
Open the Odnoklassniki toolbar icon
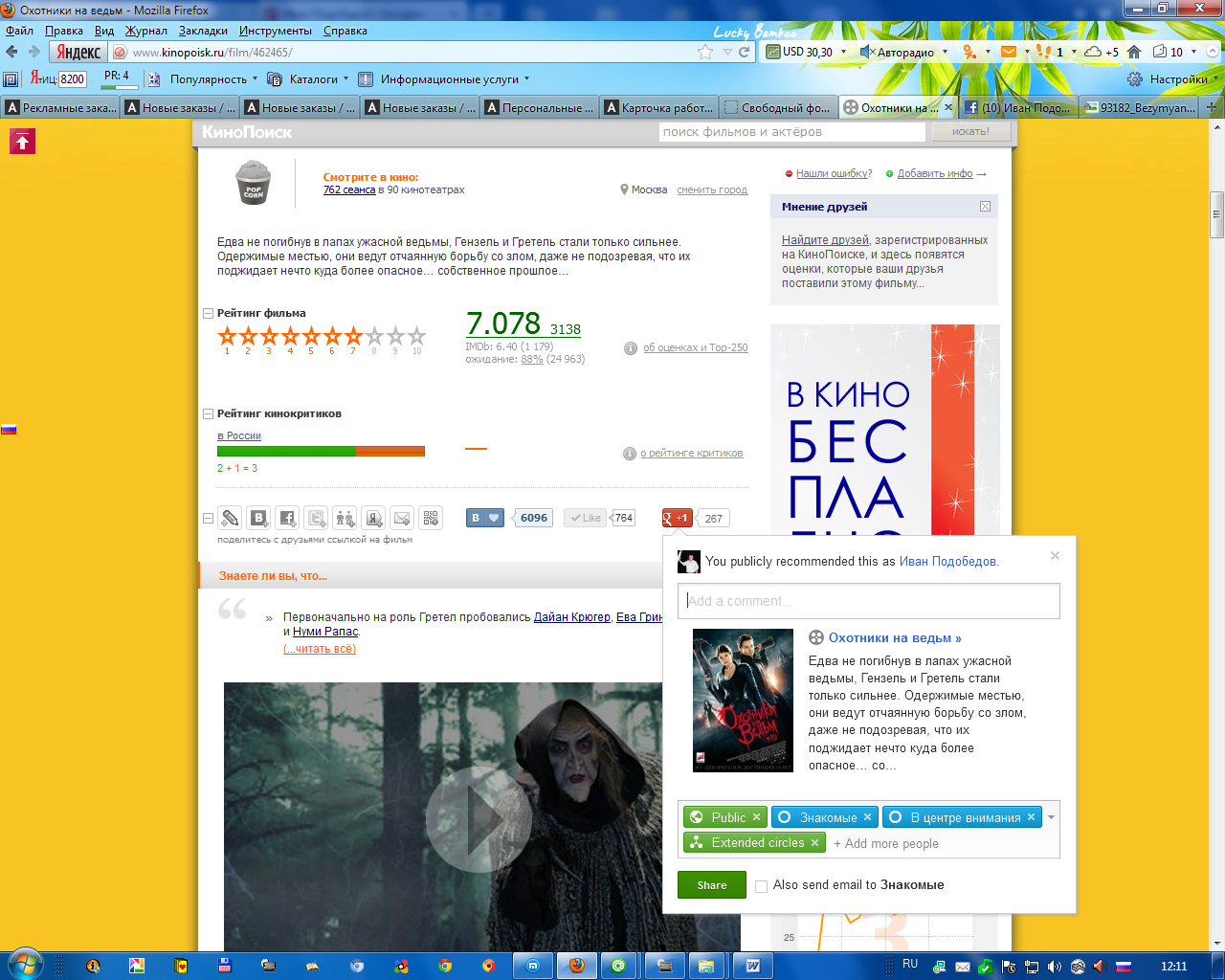click(969, 52)
